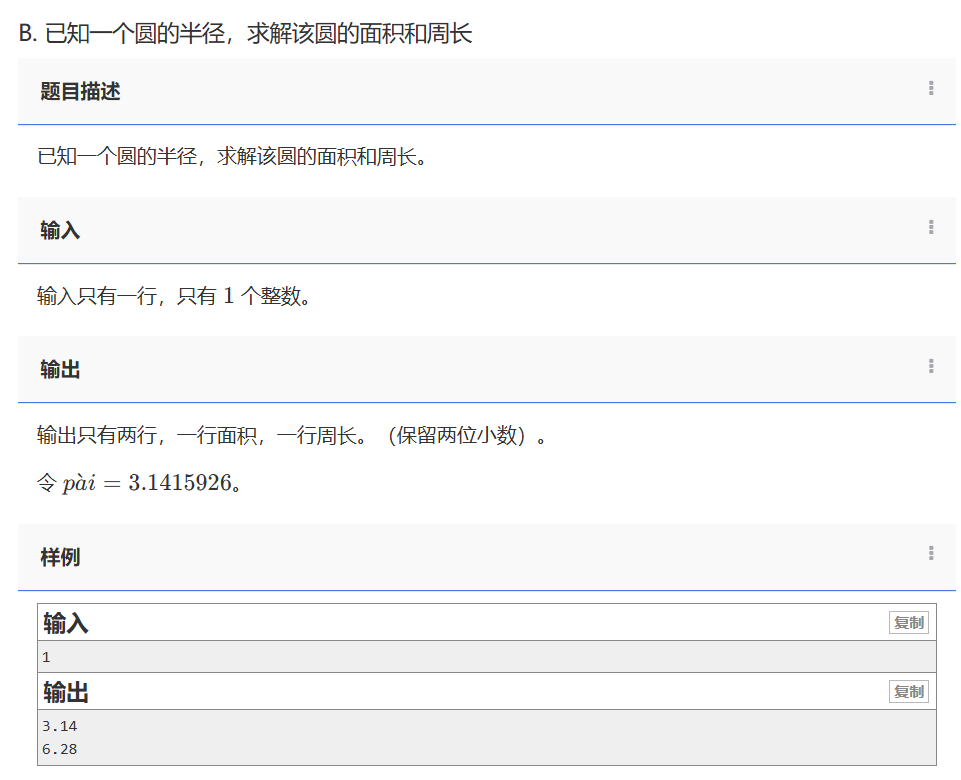Collapse the 题目描述 section header
Screen dimensions: 961x780
pyautogui.click(x=80, y=91)
